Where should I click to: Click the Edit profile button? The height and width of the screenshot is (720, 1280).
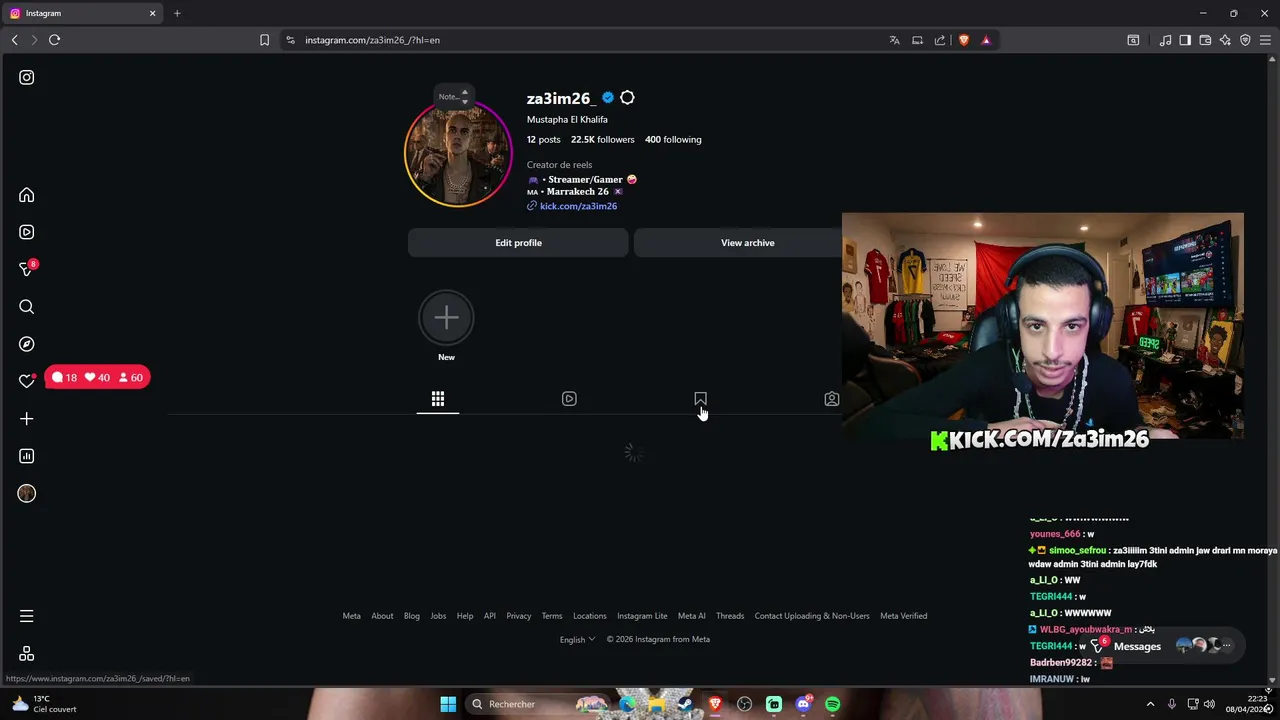(x=518, y=243)
